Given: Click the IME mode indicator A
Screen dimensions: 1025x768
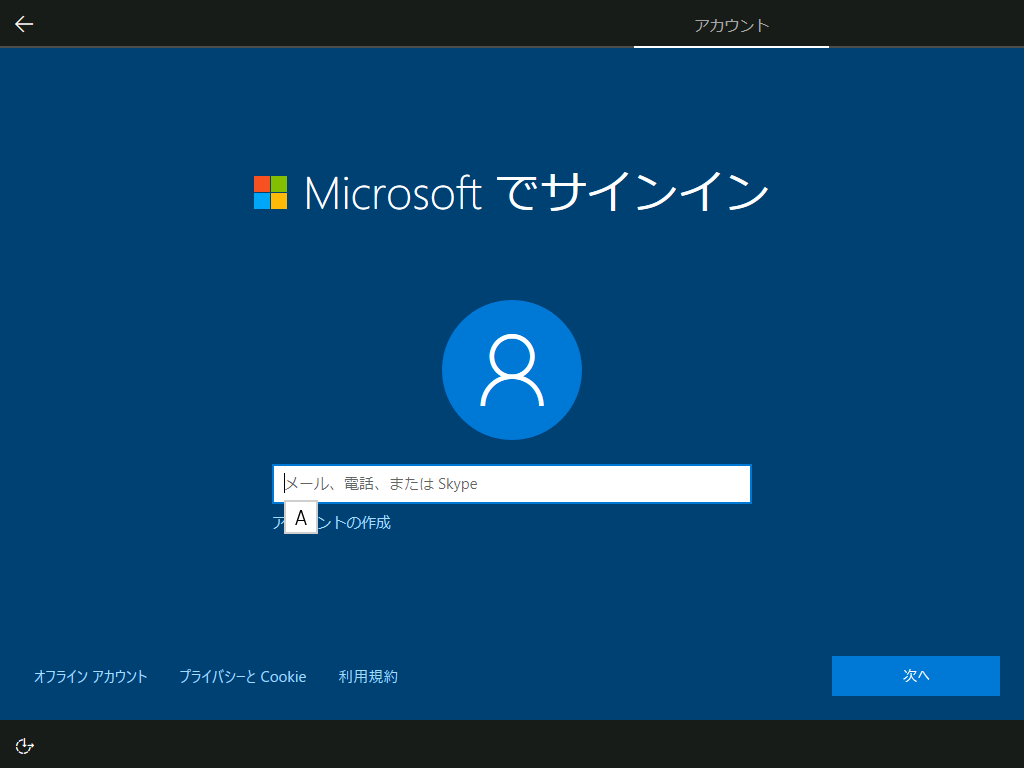Looking at the screenshot, I should point(301,518).
